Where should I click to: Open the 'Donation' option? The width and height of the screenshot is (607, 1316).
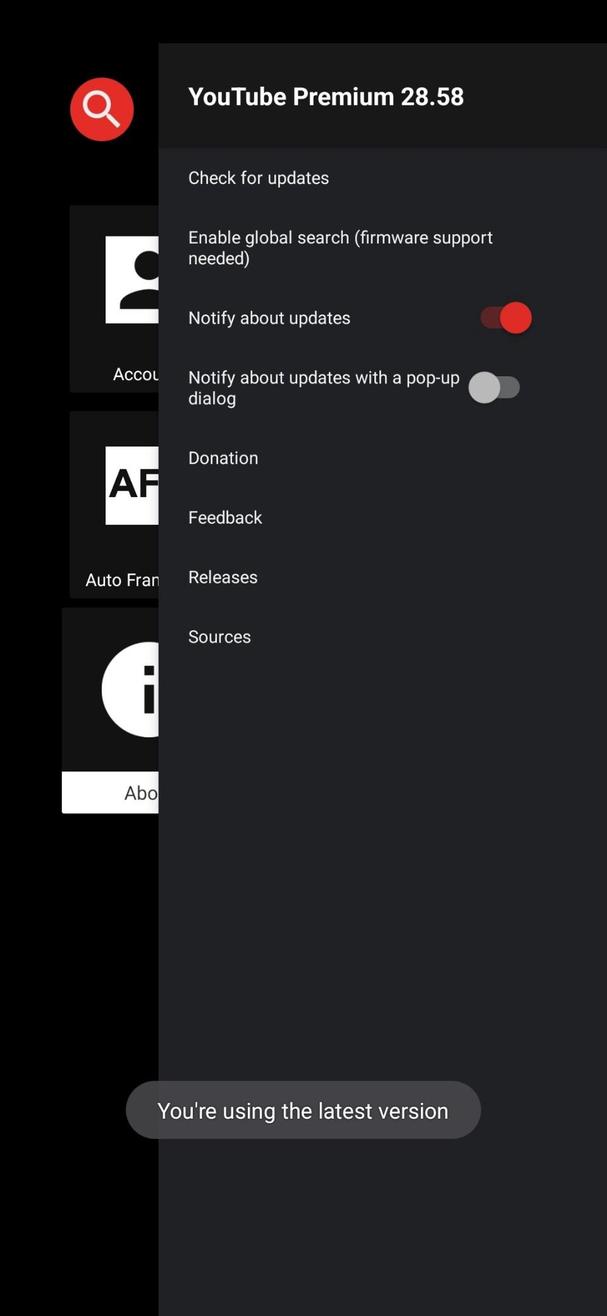click(223, 458)
